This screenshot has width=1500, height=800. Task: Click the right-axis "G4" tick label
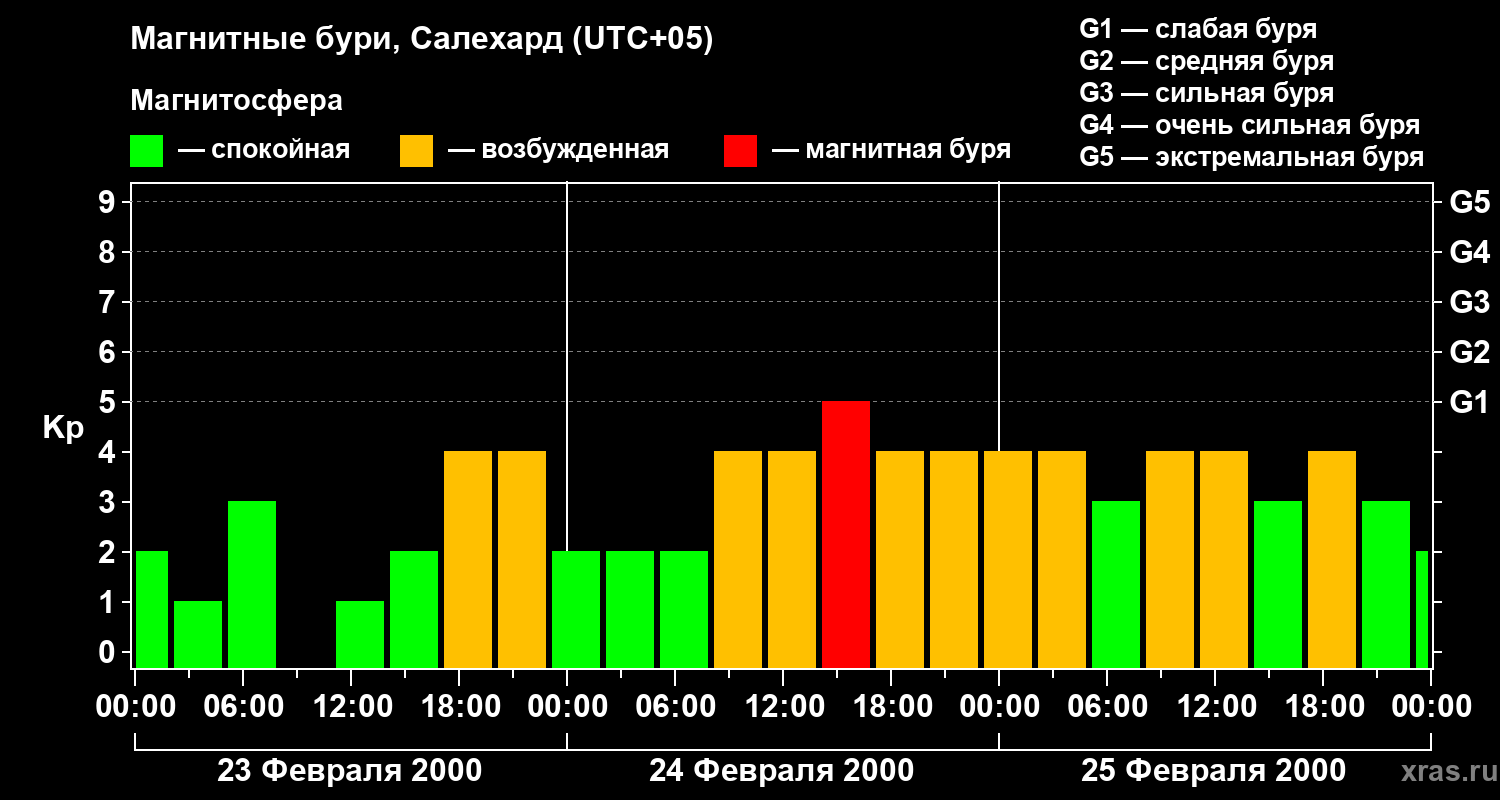point(1469,252)
